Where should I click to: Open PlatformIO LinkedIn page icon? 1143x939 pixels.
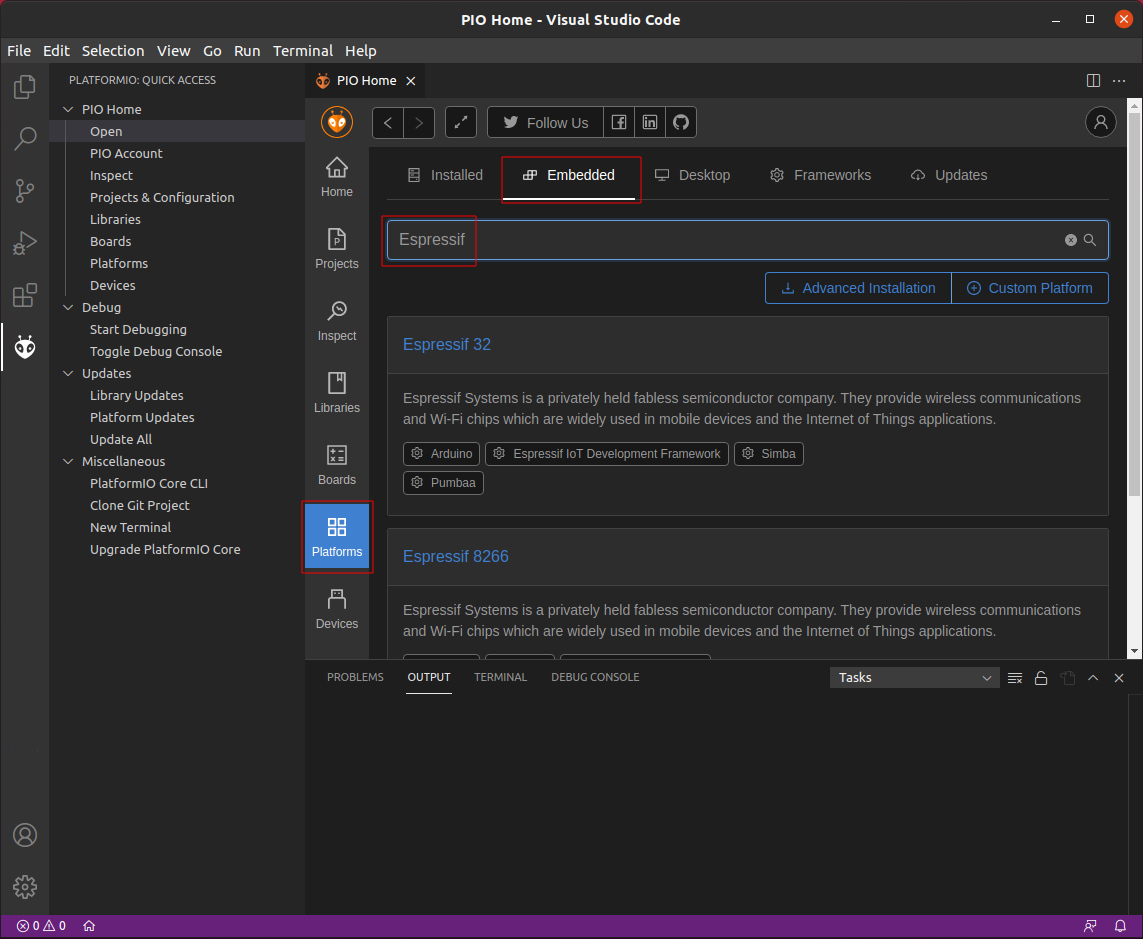coord(649,122)
